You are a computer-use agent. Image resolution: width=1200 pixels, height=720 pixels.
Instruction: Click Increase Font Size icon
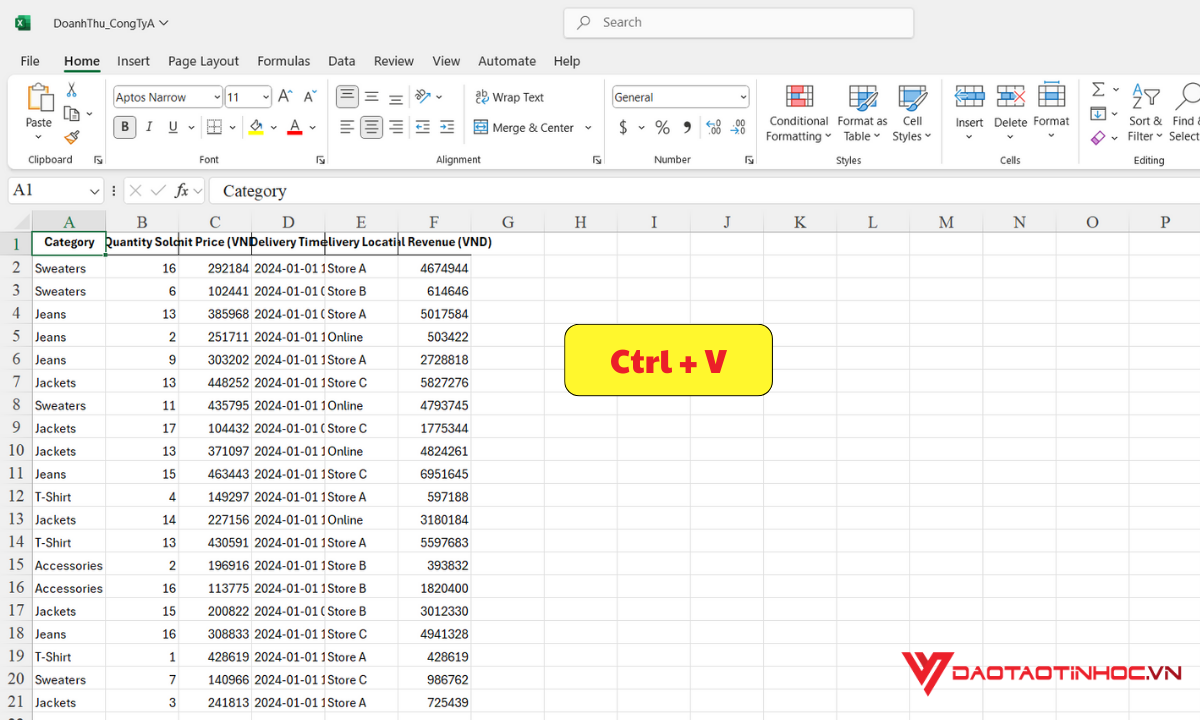tap(285, 97)
